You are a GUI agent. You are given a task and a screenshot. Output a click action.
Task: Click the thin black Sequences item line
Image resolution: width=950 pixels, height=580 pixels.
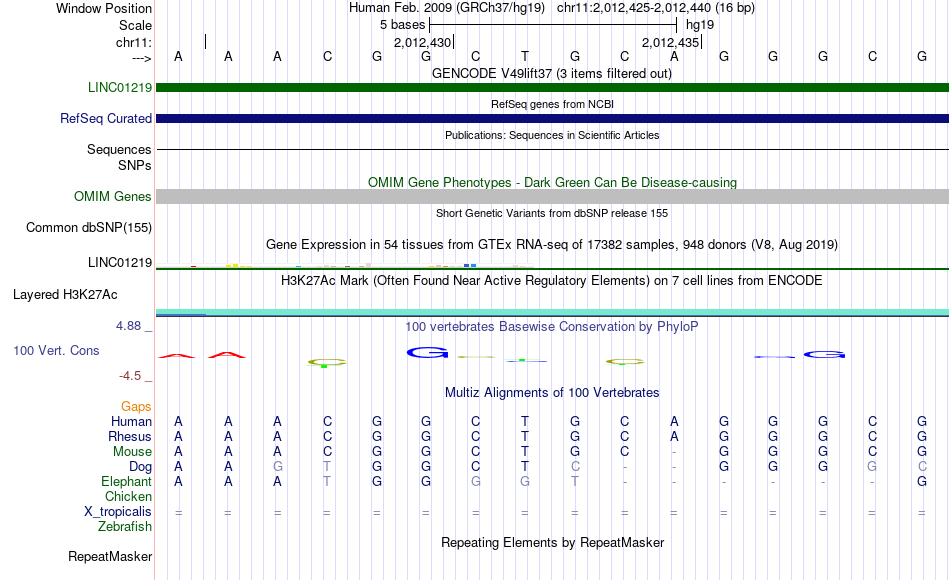pos(552,149)
